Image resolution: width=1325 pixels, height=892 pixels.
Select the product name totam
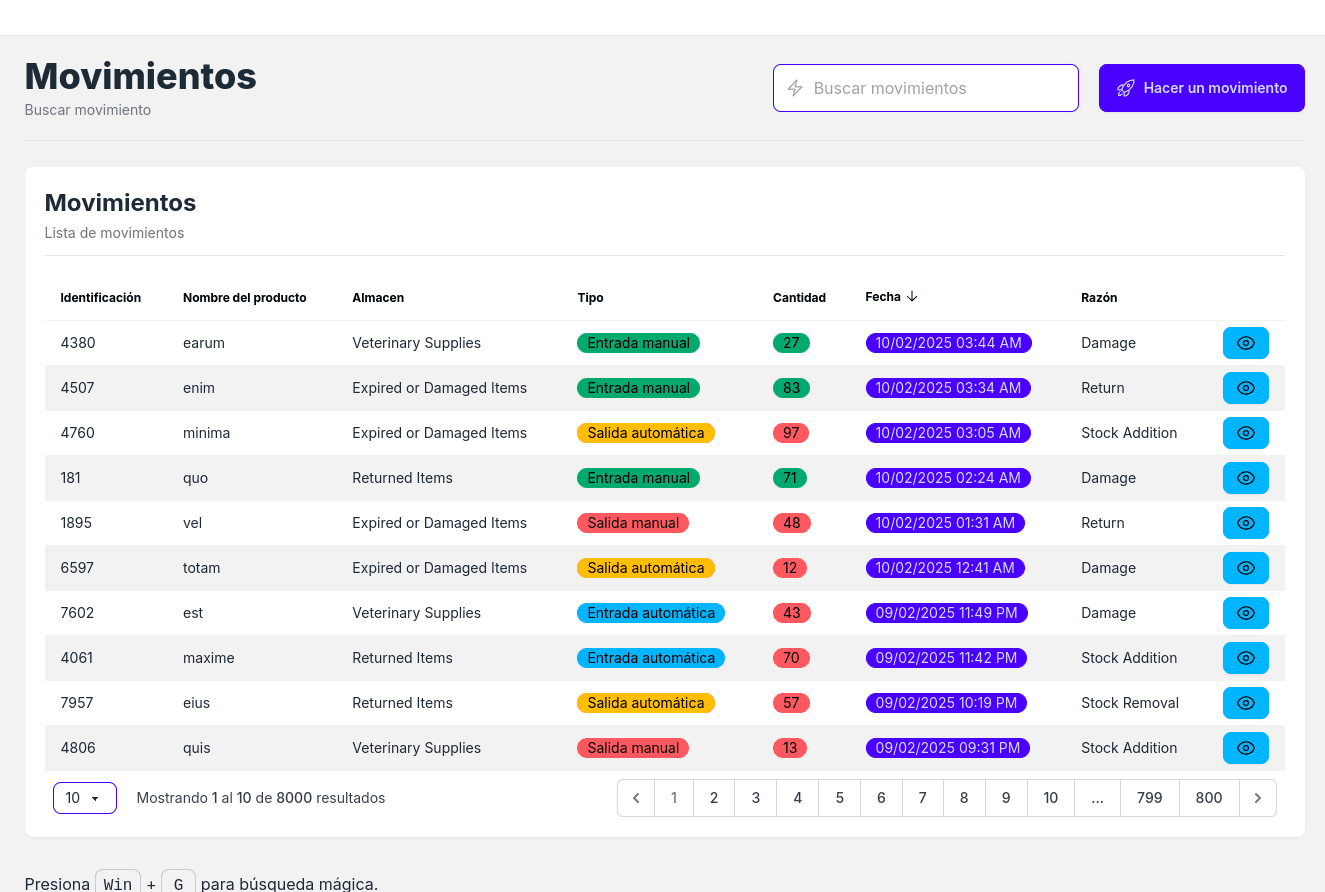tap(202, 568)
